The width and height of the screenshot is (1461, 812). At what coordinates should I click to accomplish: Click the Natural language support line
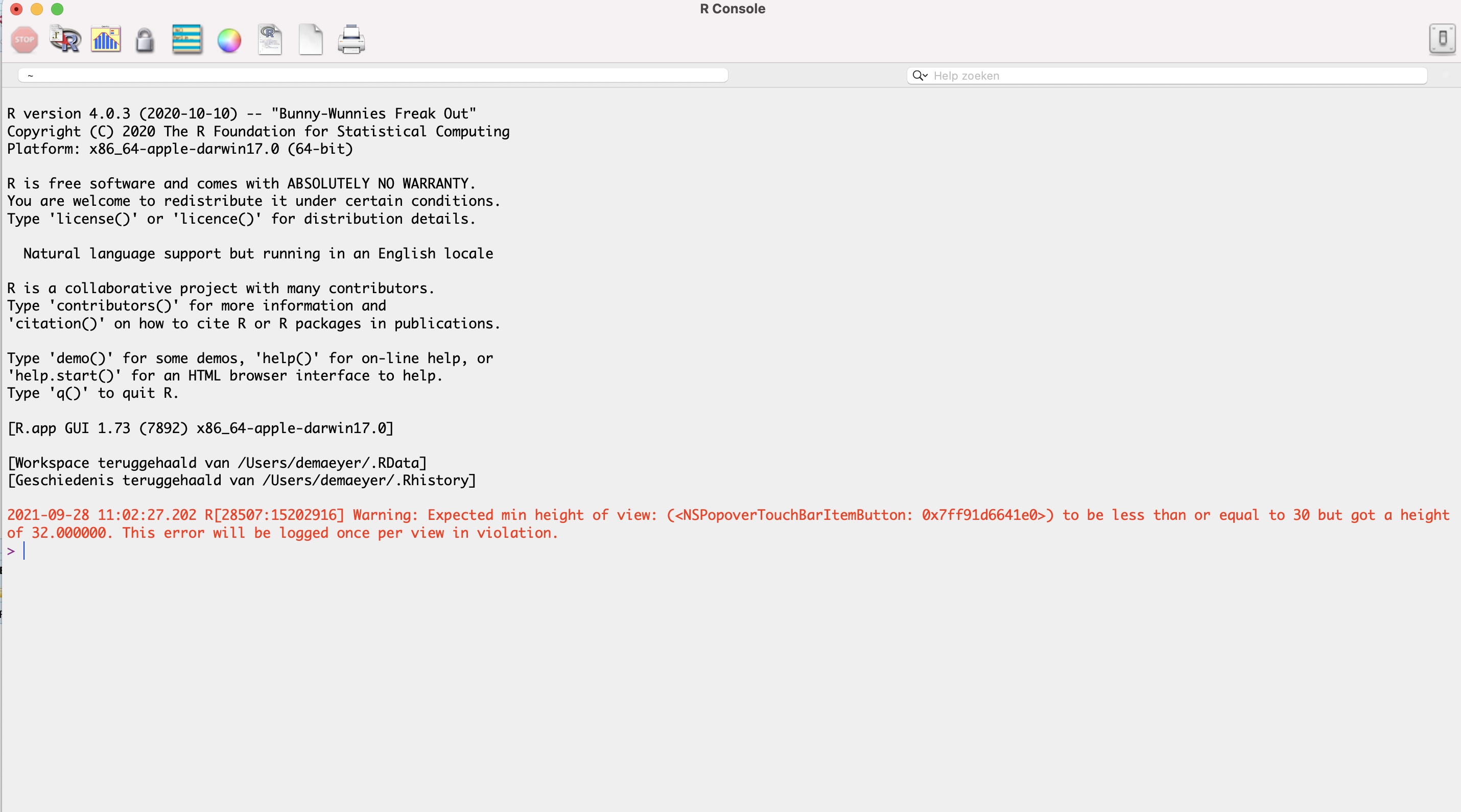pos(258,253)
